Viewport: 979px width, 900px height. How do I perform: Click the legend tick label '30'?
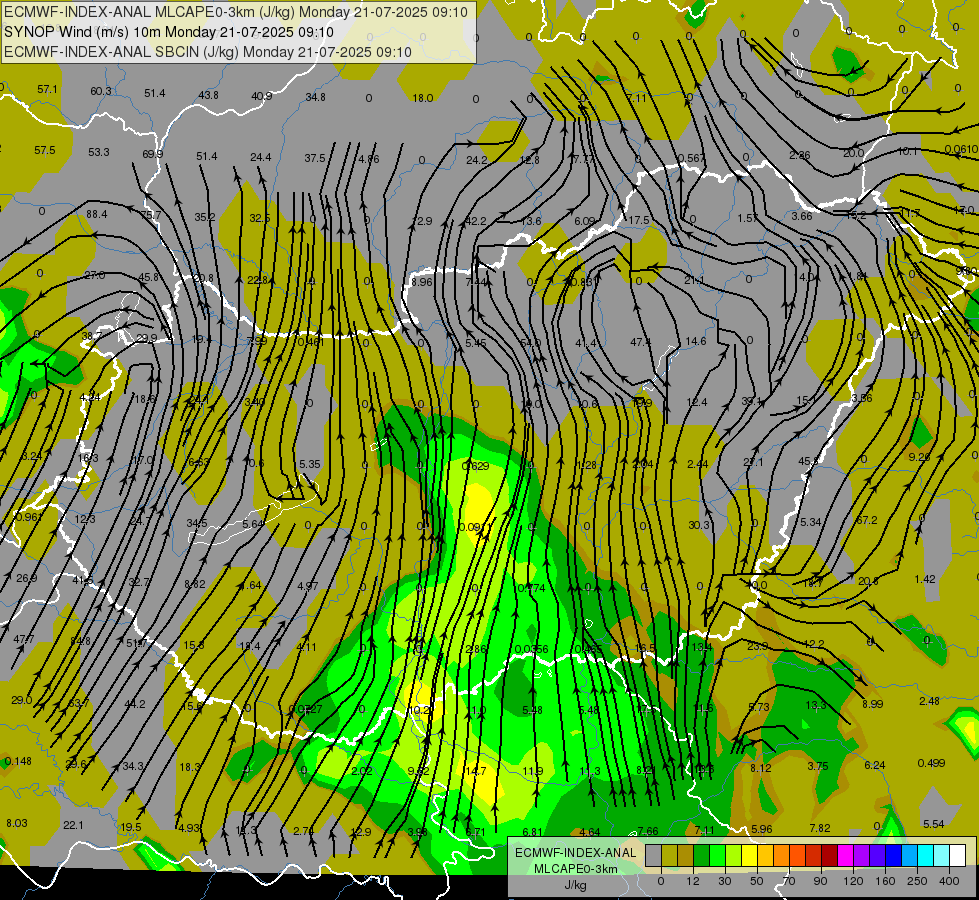coord(725,881)
